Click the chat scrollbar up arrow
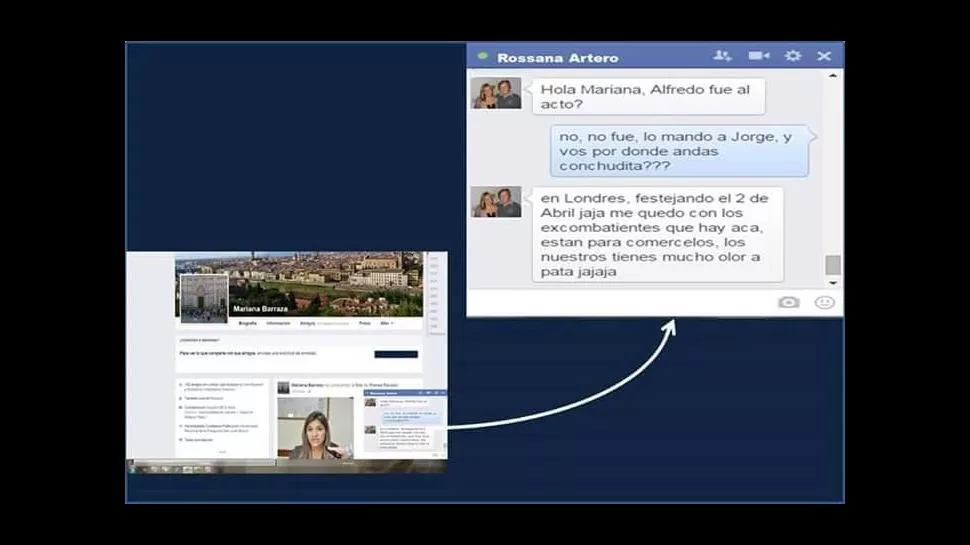 (x=833, y=75)
